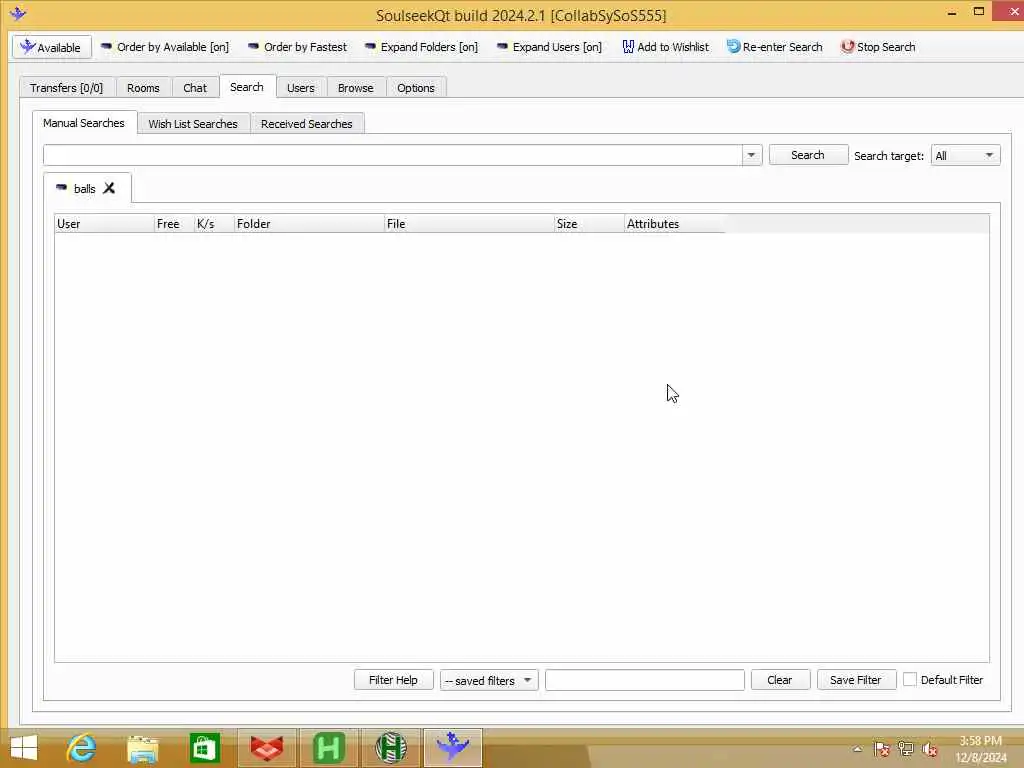
Task: Expand the search history dropdown arrow
Action: [751, 155]
